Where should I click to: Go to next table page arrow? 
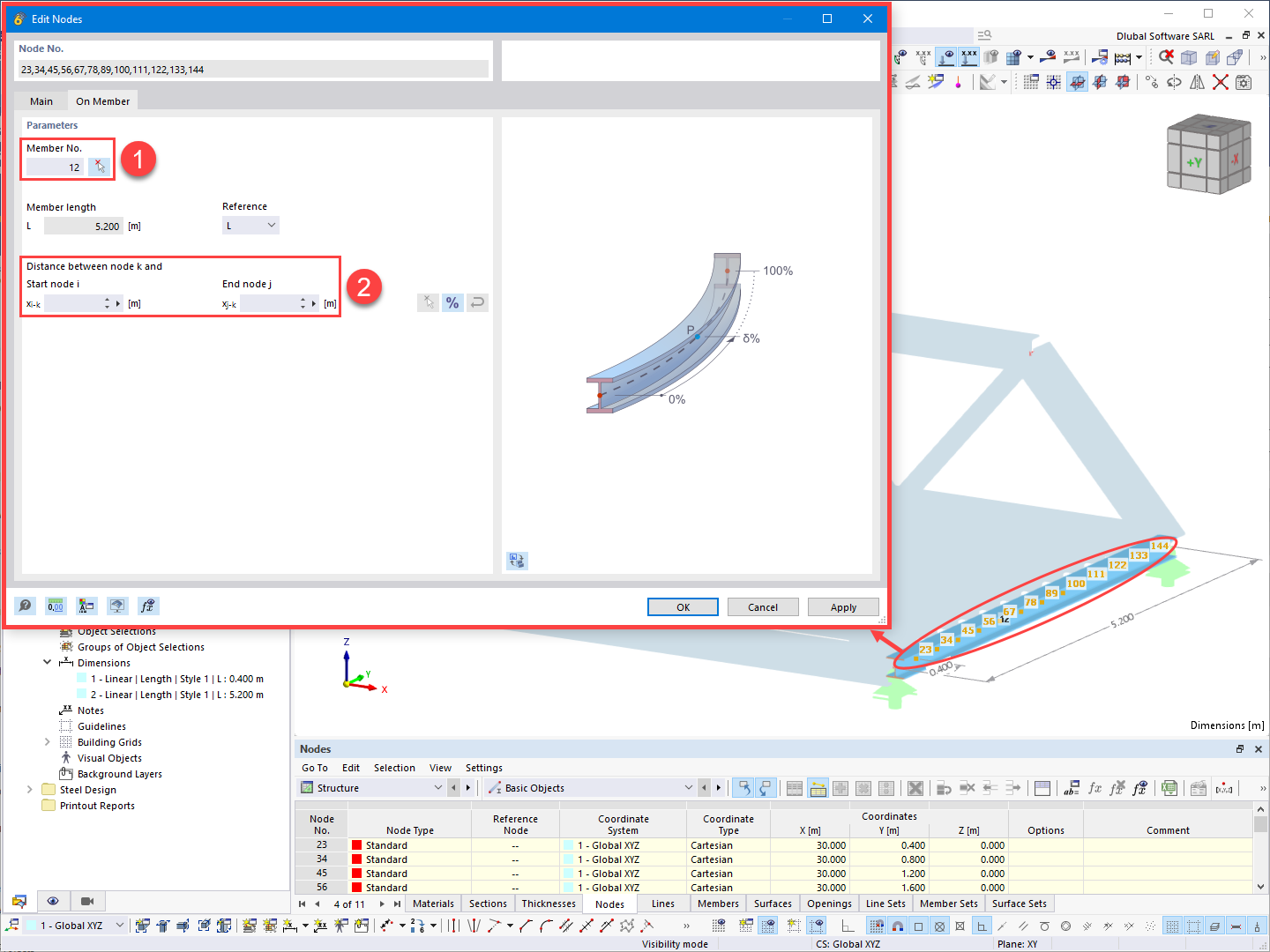382,904
